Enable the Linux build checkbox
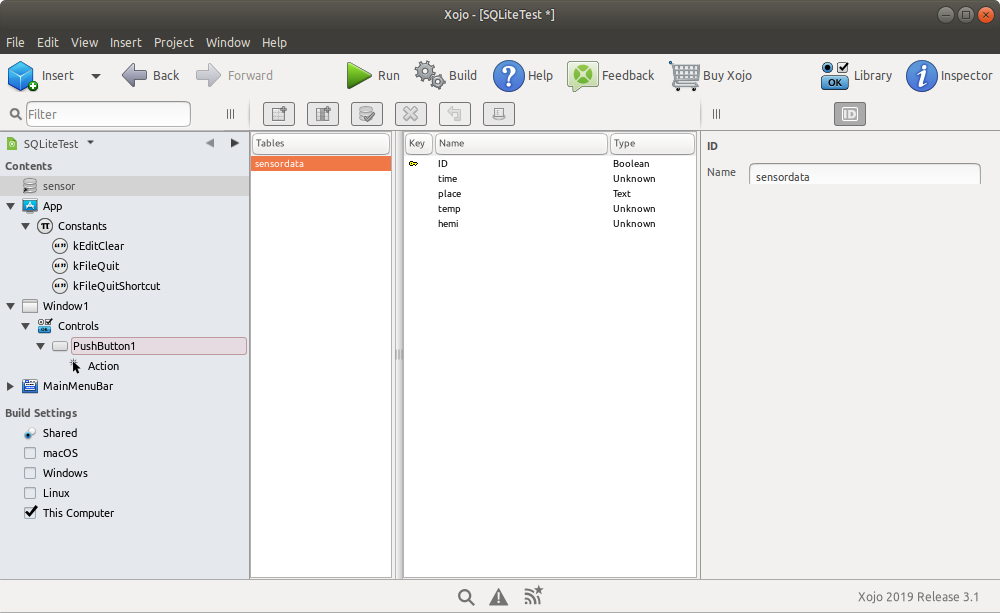1000x613 pixels. [x=30, y=493]
